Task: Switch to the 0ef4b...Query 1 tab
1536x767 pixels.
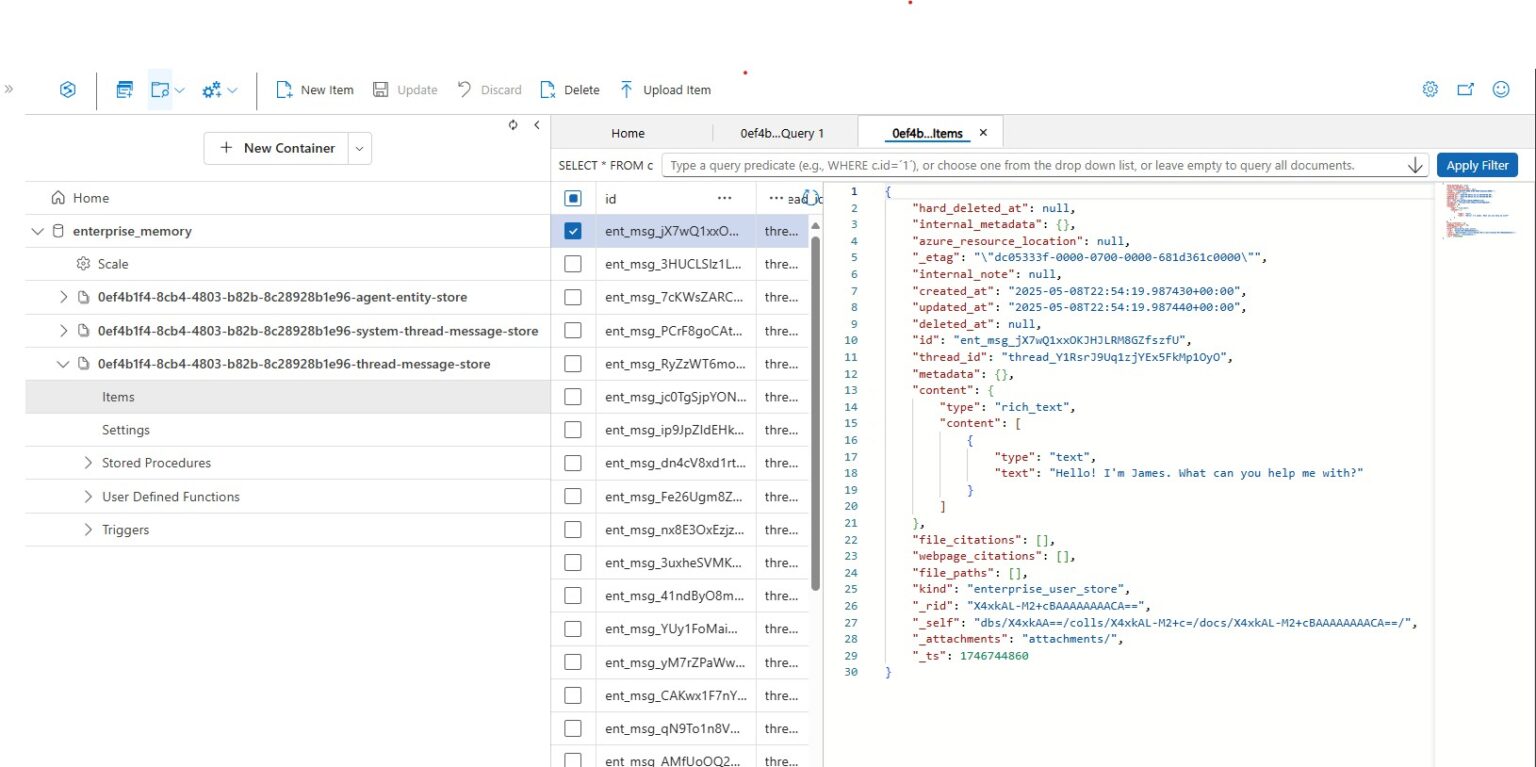Action: coord(782,133)
